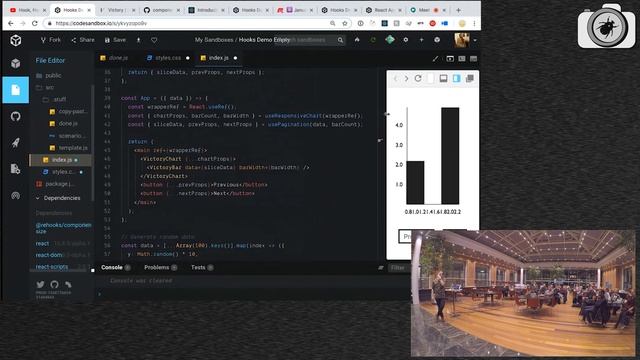The height and width of the screenshot is (360, 640).
Task: Click the @rehooks/component-size dependency
Action: pyautogui.click(x=63, y=228)
